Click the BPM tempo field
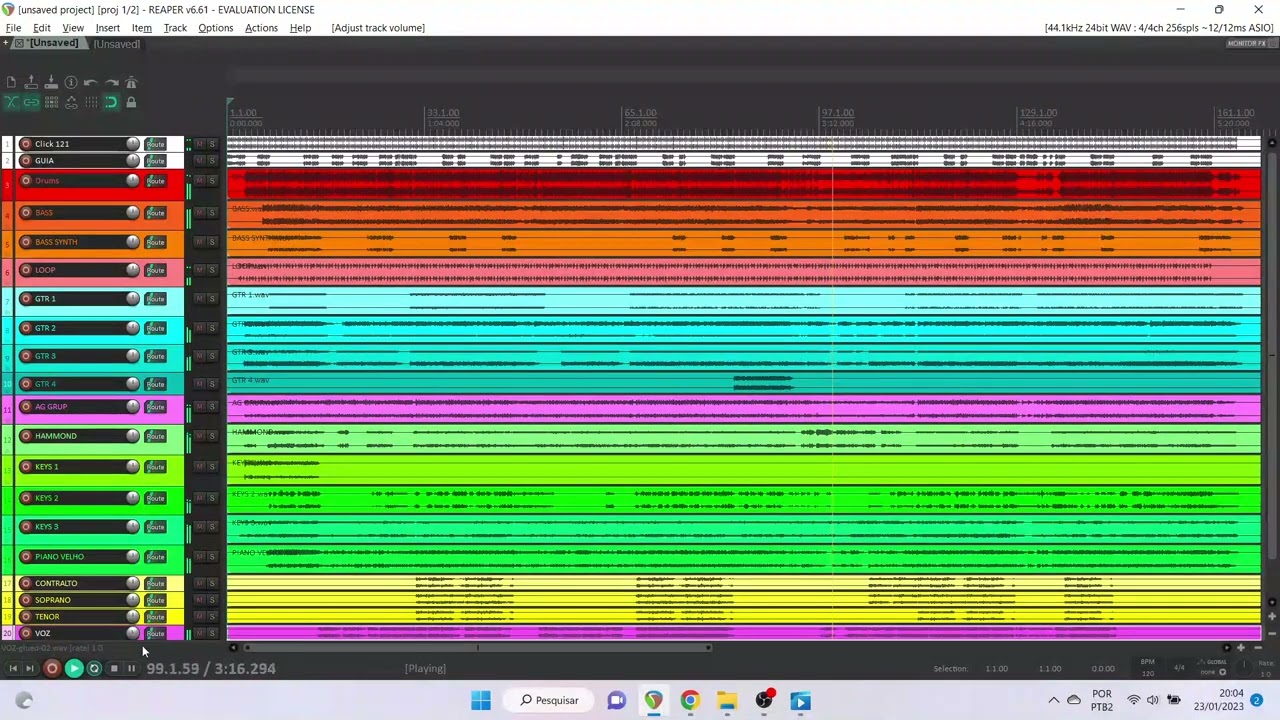1280x720 pixels. (1148, 668)
